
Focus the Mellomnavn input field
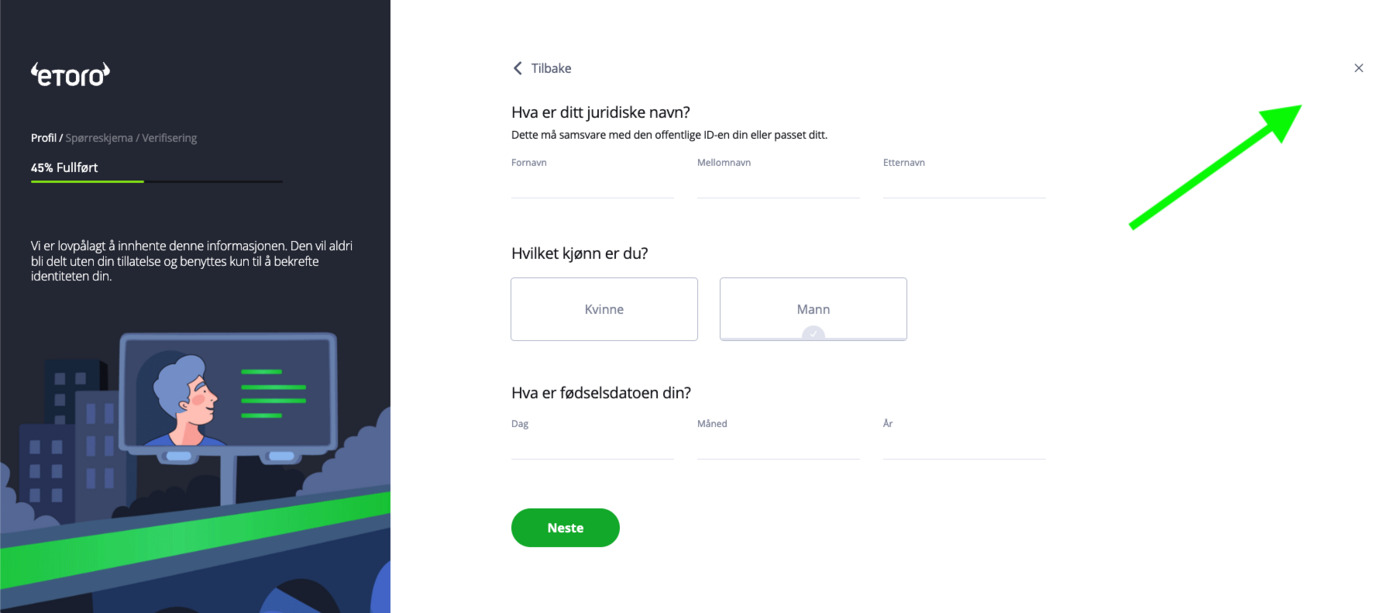coord(779,185)
